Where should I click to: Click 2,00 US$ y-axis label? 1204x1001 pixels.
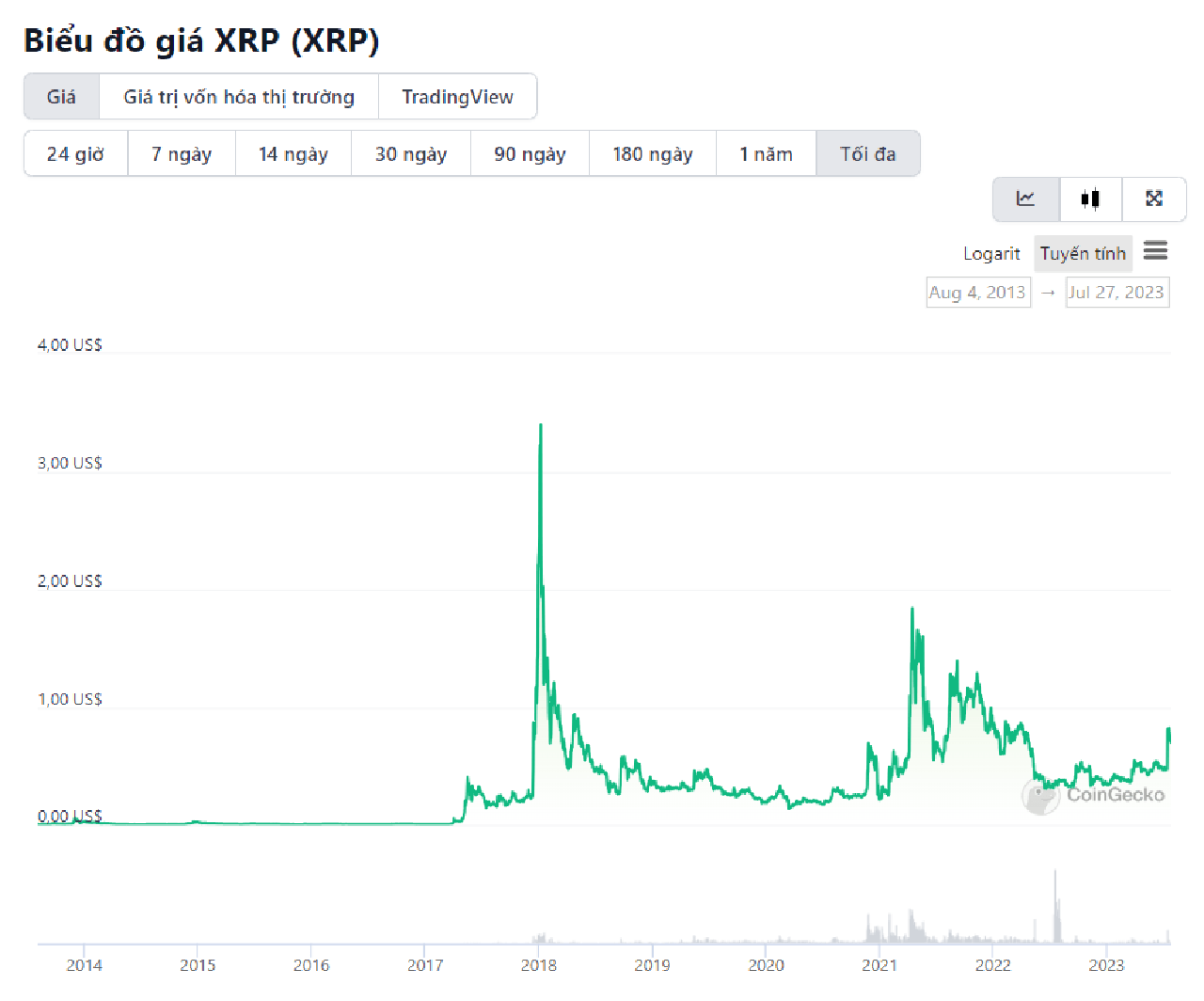tap(70, 581)
